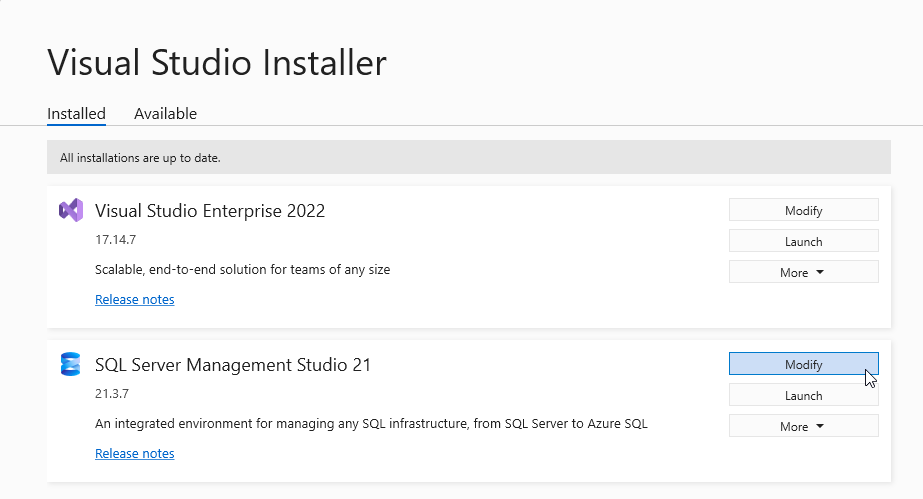The image size is (923, 499).
Task: Expand More dropdown for SQL Server Management Studio
Action: pyautogui.click(x=803, y=426)
